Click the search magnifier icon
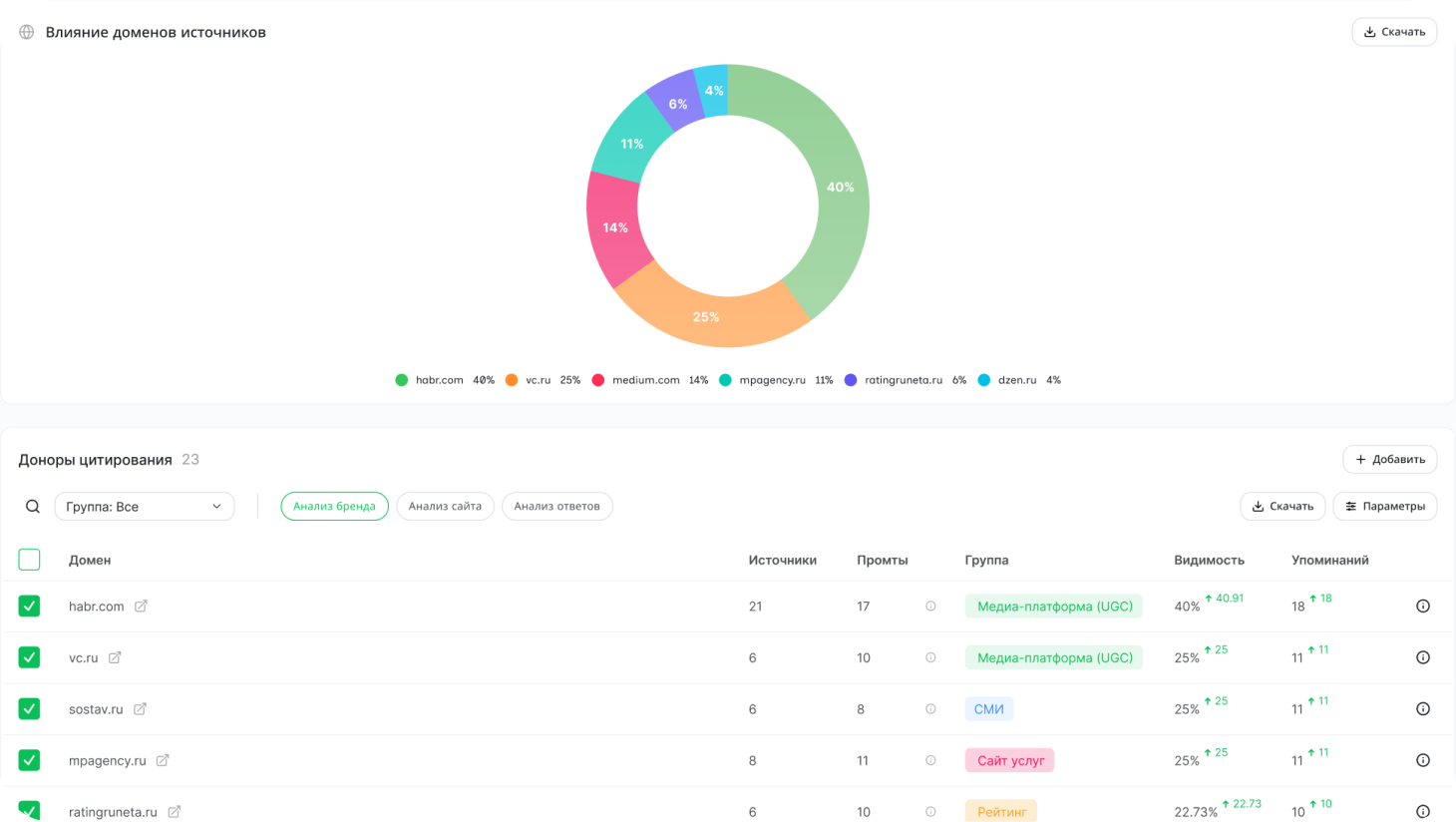This screenshot has width=1456, height=822. tap(33, 507)
